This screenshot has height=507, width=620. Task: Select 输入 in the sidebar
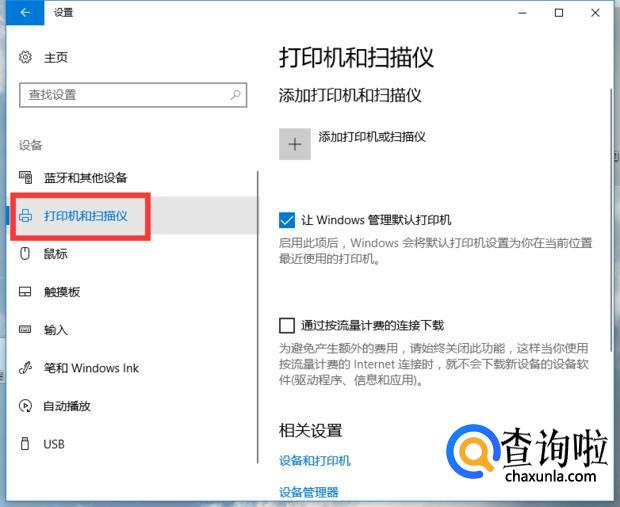(56, 330)
